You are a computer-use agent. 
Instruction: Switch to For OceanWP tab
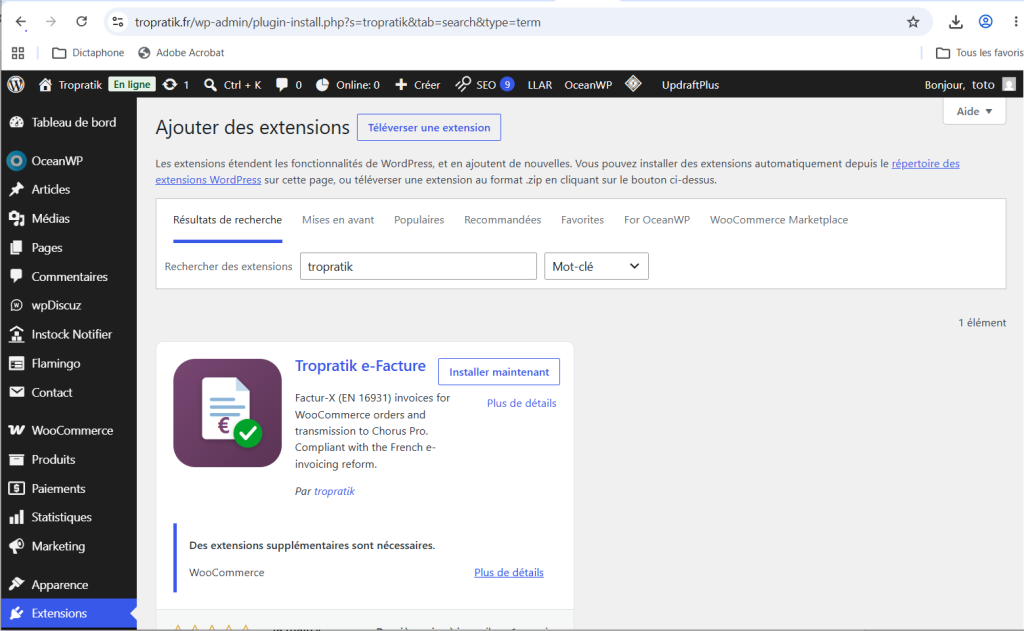pos(656,220)
